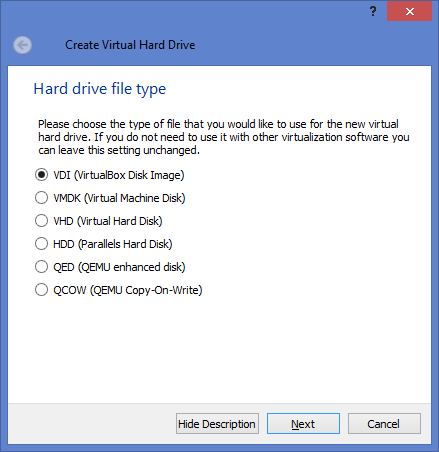The image size is (439, 452).
Task: Click the 'Hard drive file type' heading
Action: point(100,89)
